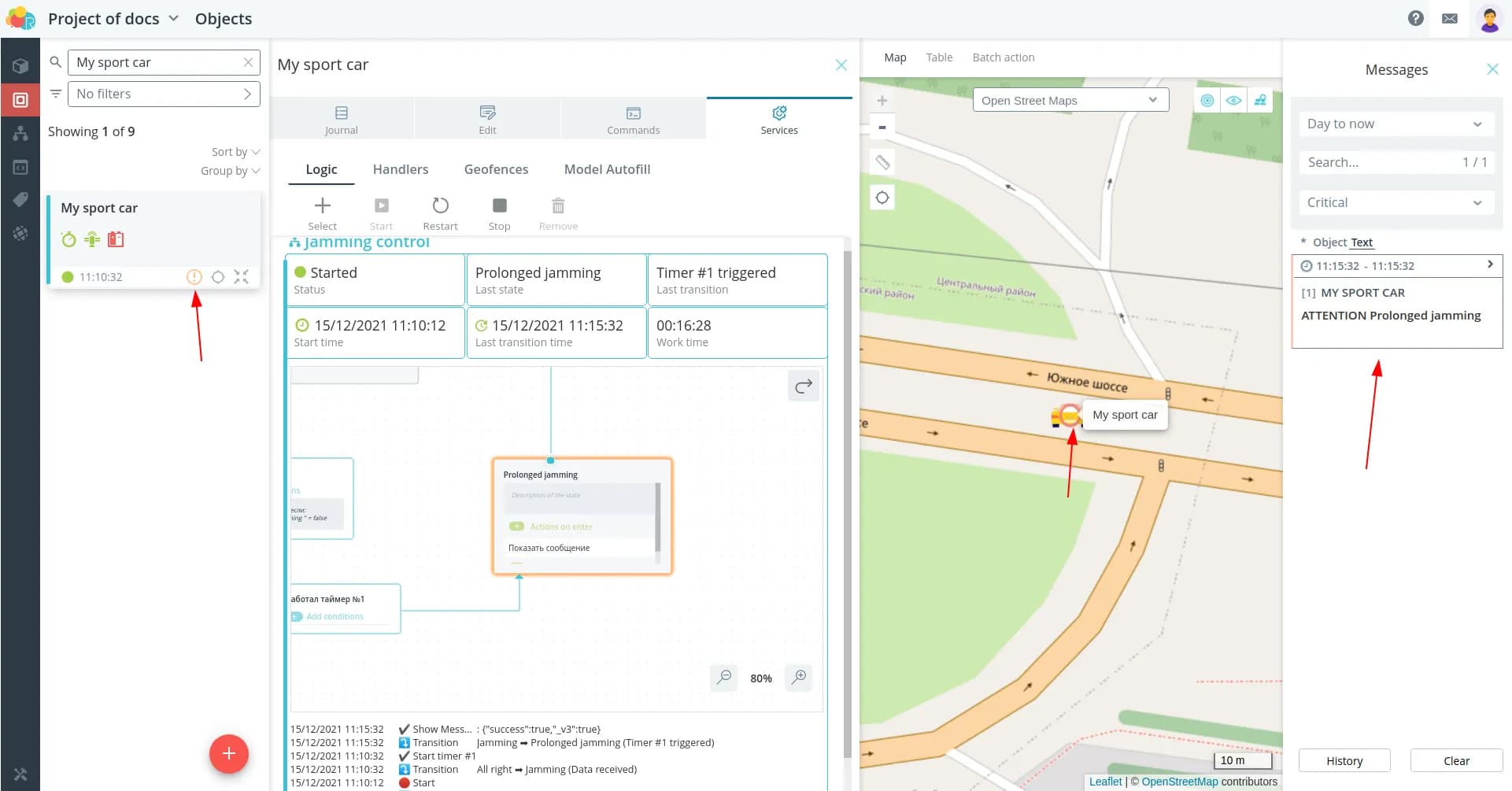This screenshot has width=1512, height=791.
Task: Switch to the Handlers tab
Action: [x=400, y=169]
